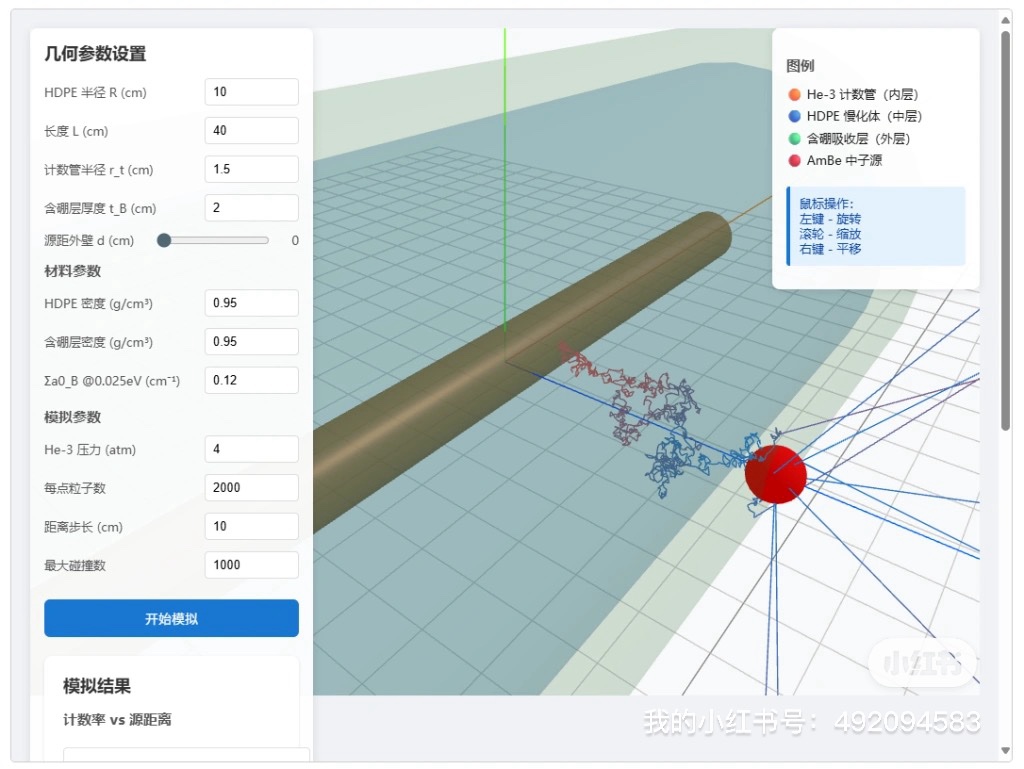Click the scroll-up arrow of page scrollbar

[1005, 18]
